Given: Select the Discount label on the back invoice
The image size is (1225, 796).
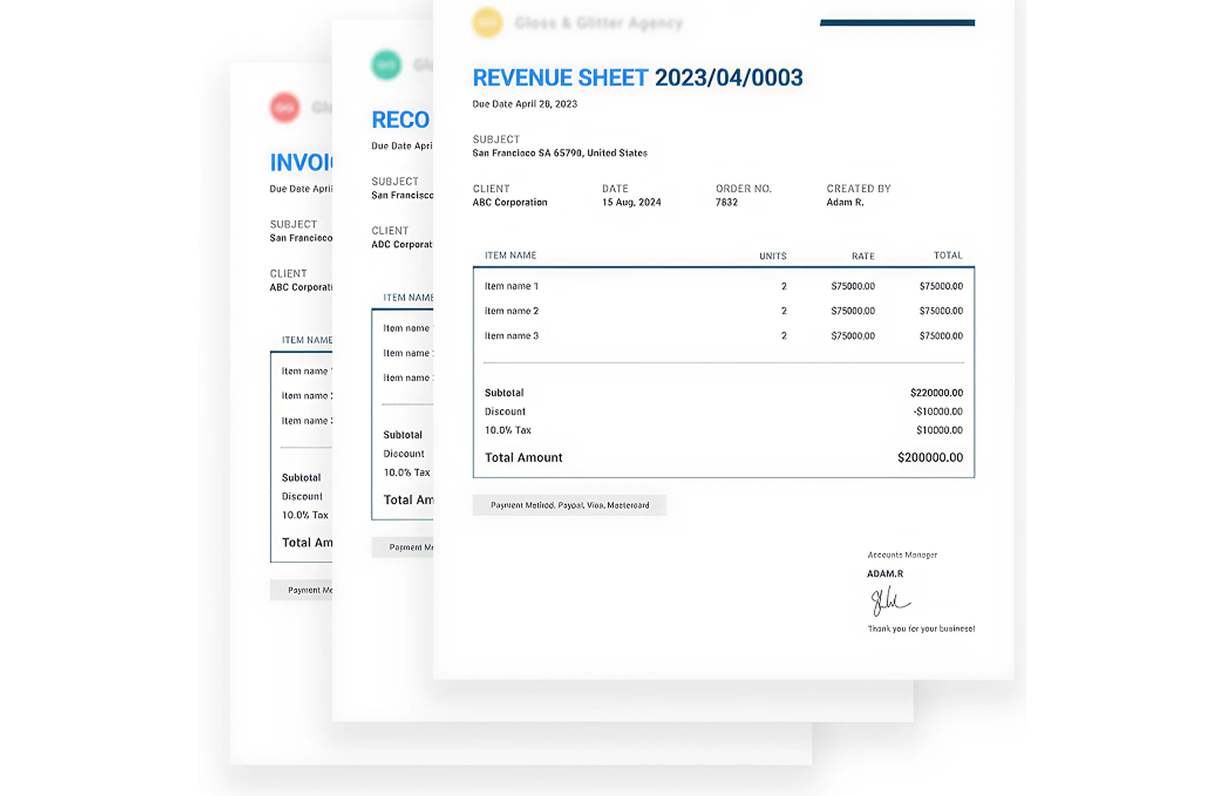Looking at the screenshot, I should 302,496.
